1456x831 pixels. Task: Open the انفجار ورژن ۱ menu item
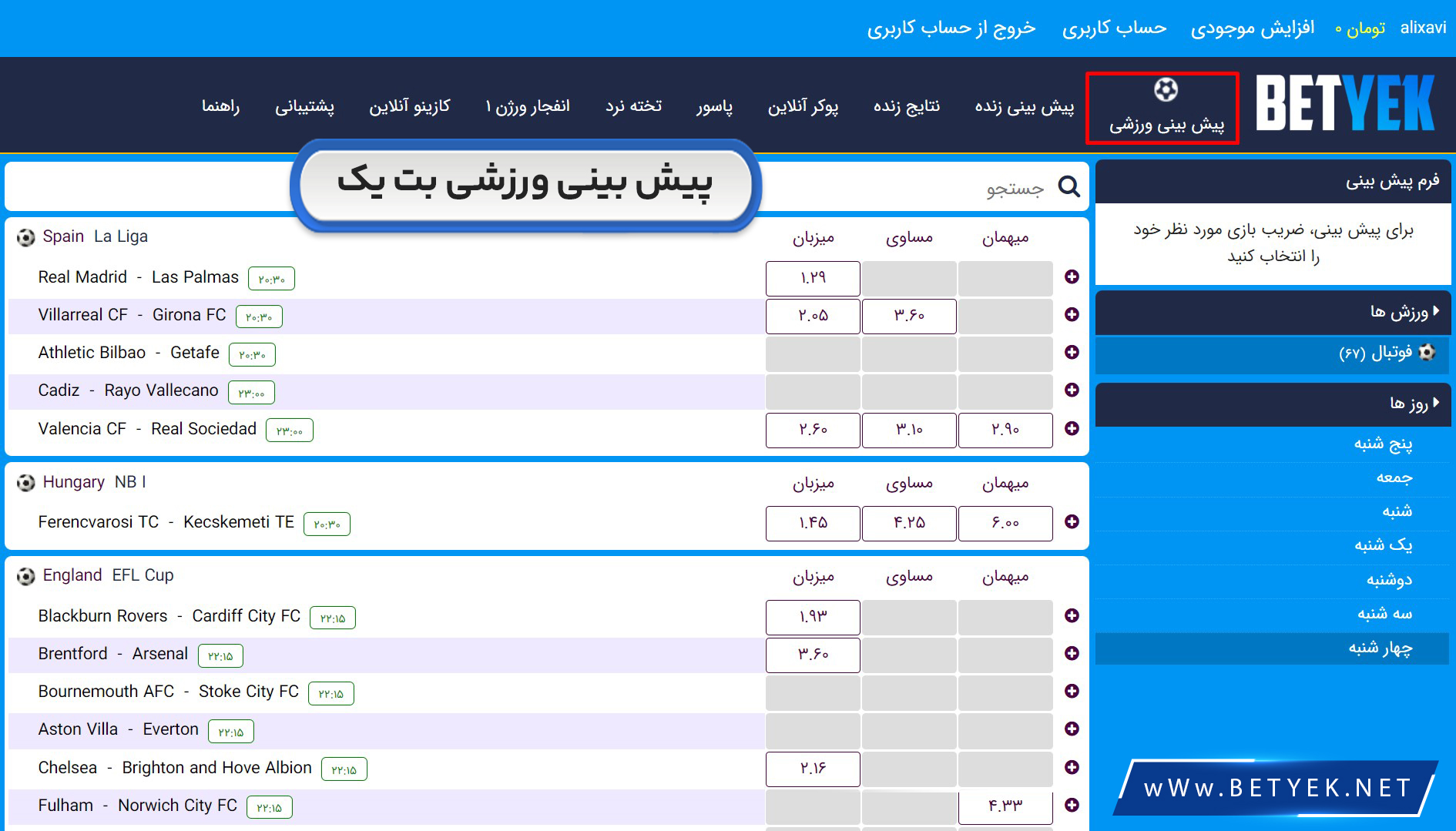[528, 106]
